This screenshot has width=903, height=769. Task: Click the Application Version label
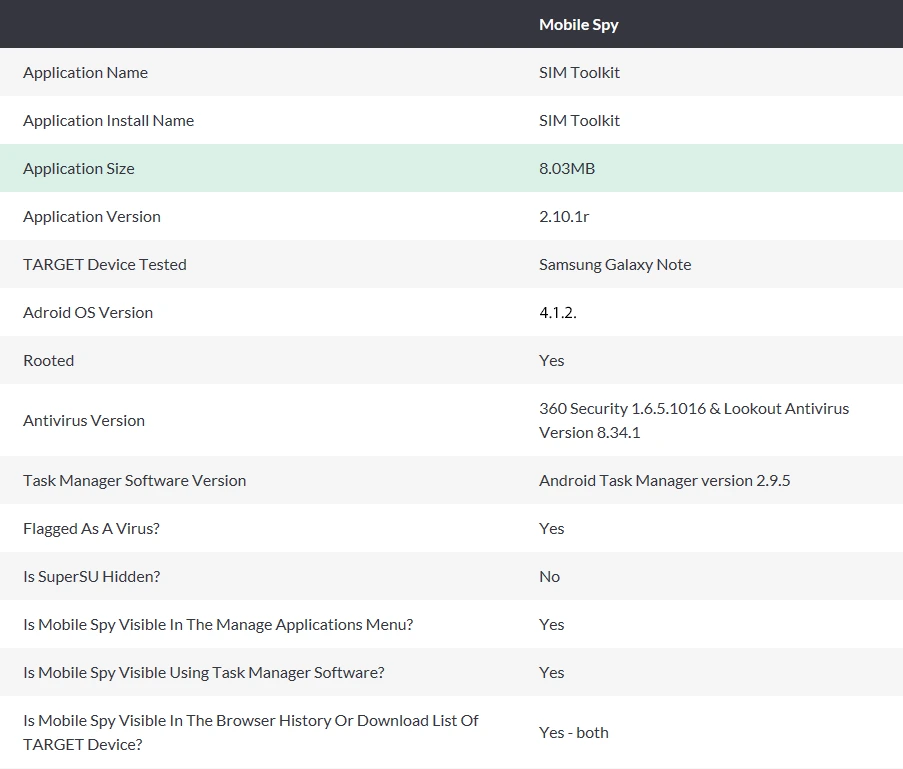92,217
